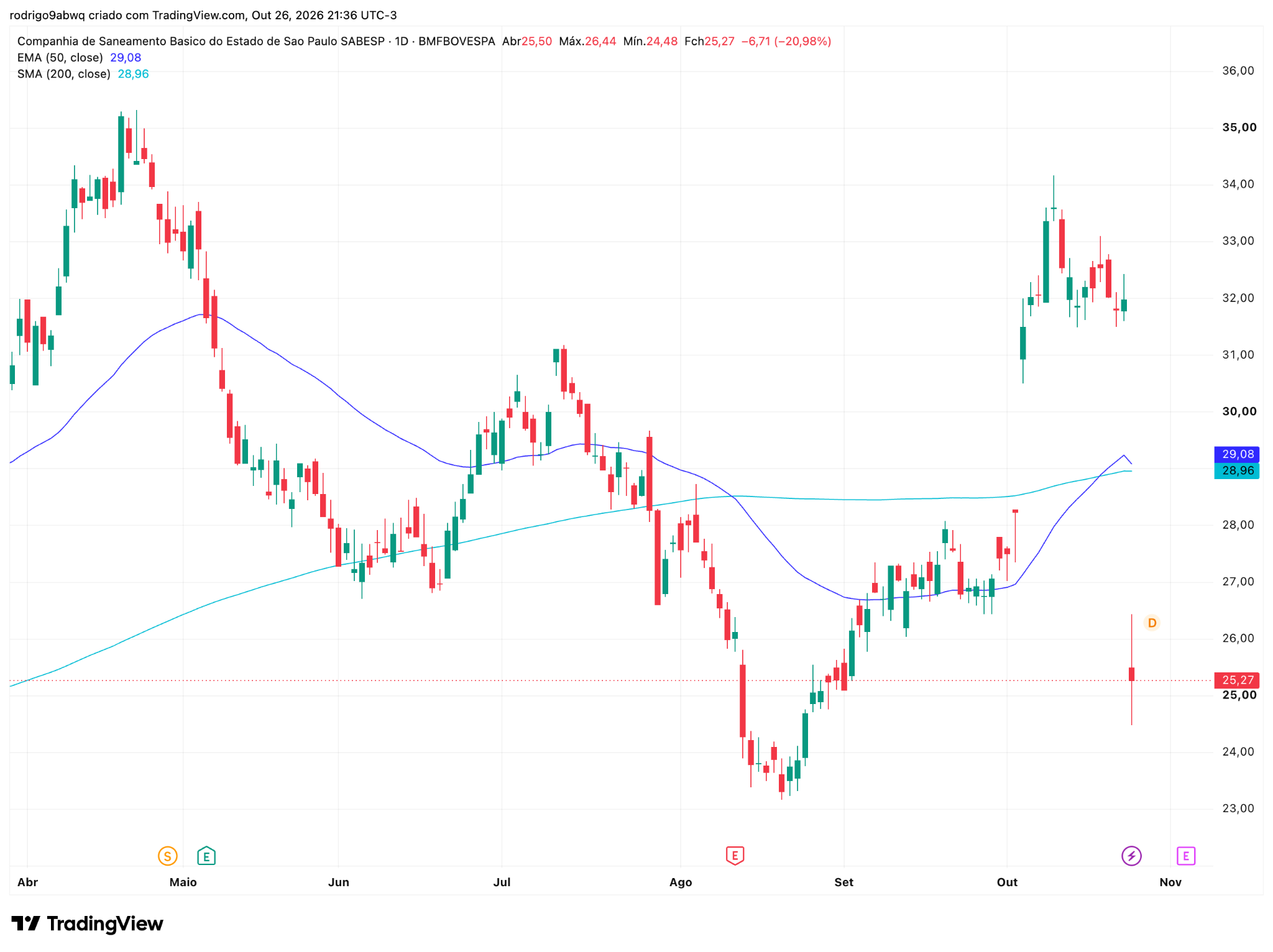
Task: Click the 28,96 SMA price label
Action: pos(1237,470)
